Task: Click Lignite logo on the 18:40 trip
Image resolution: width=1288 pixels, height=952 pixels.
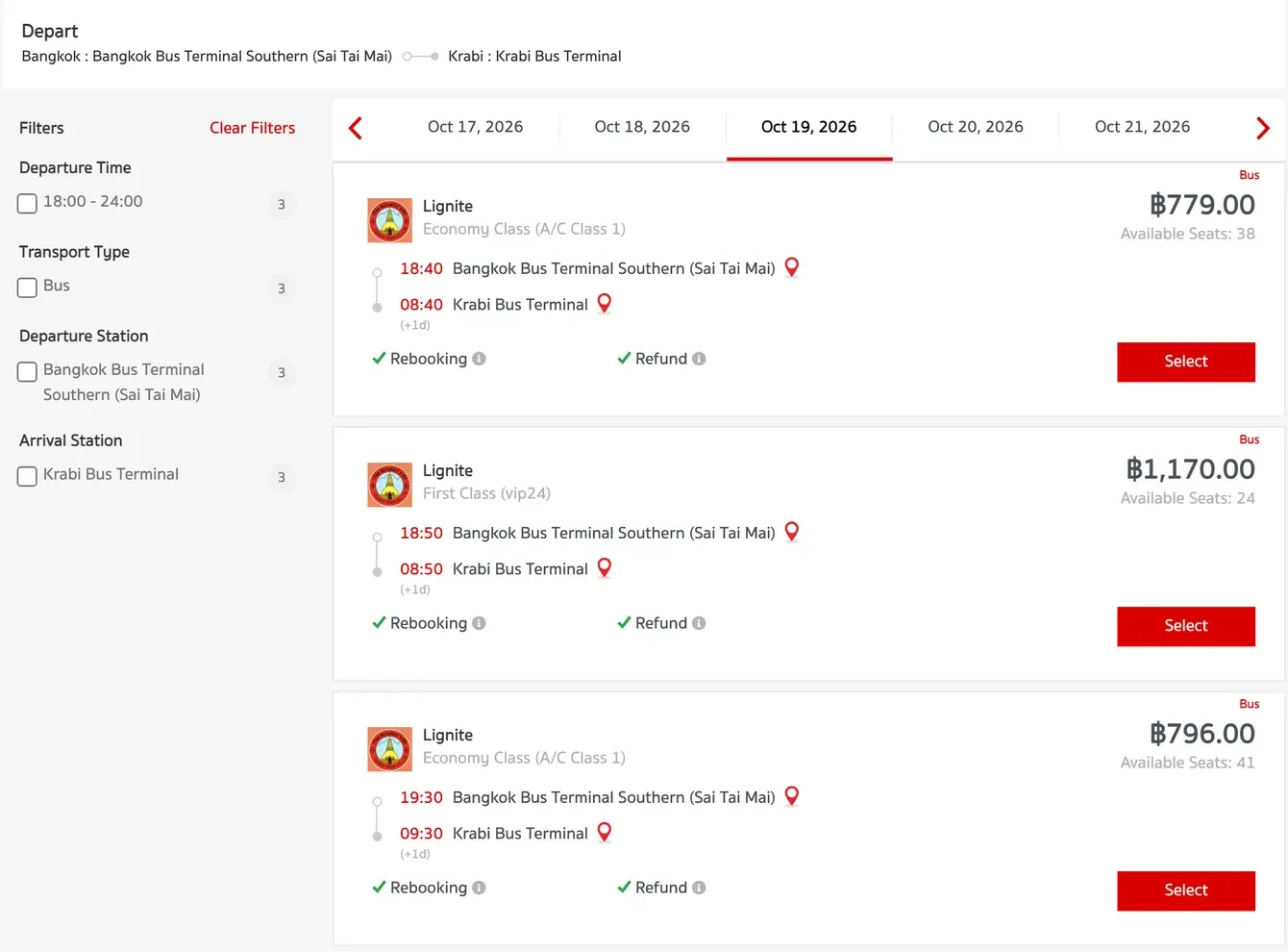Action: click(x=389, y=220)
